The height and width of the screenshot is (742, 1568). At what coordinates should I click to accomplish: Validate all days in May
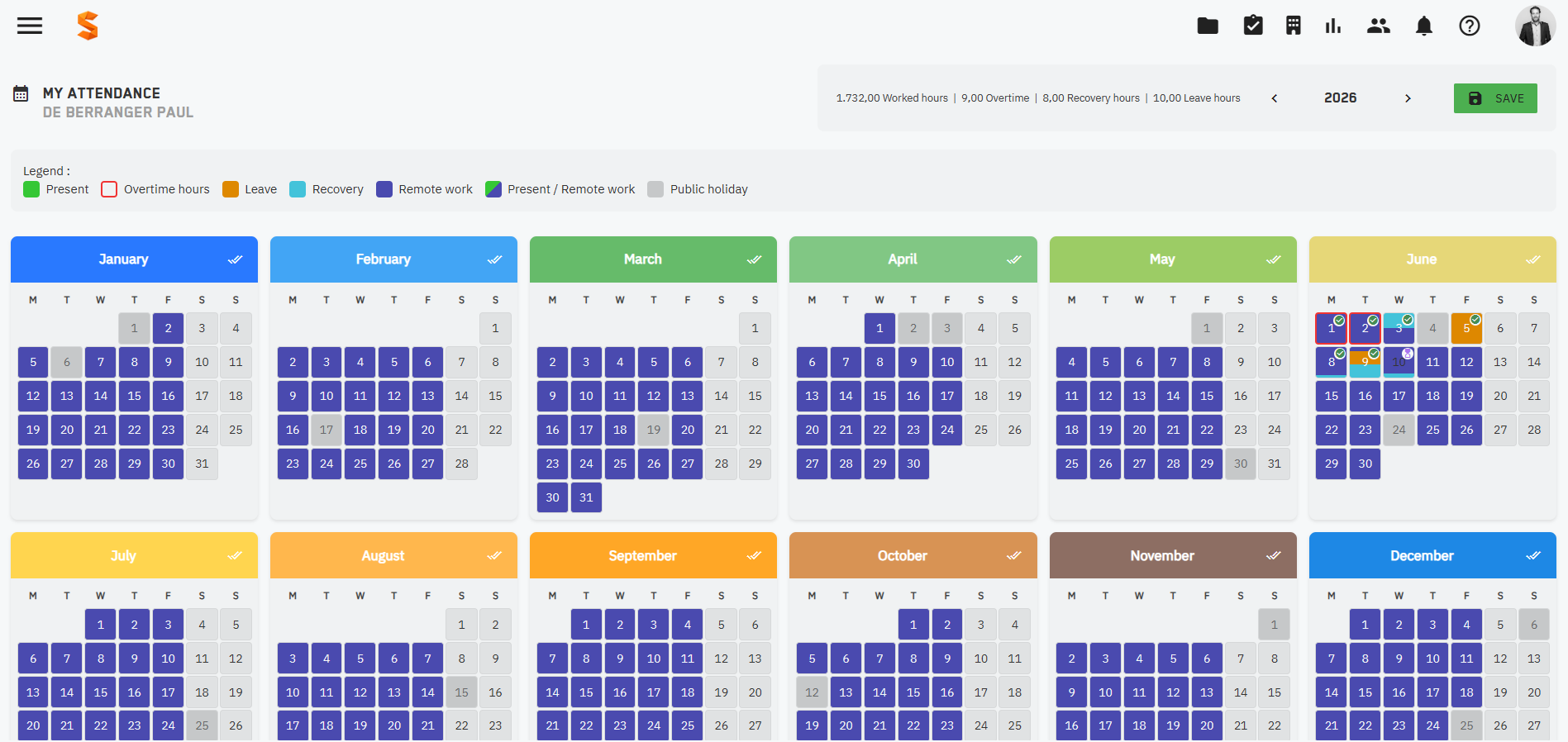tap(1273, 259)
